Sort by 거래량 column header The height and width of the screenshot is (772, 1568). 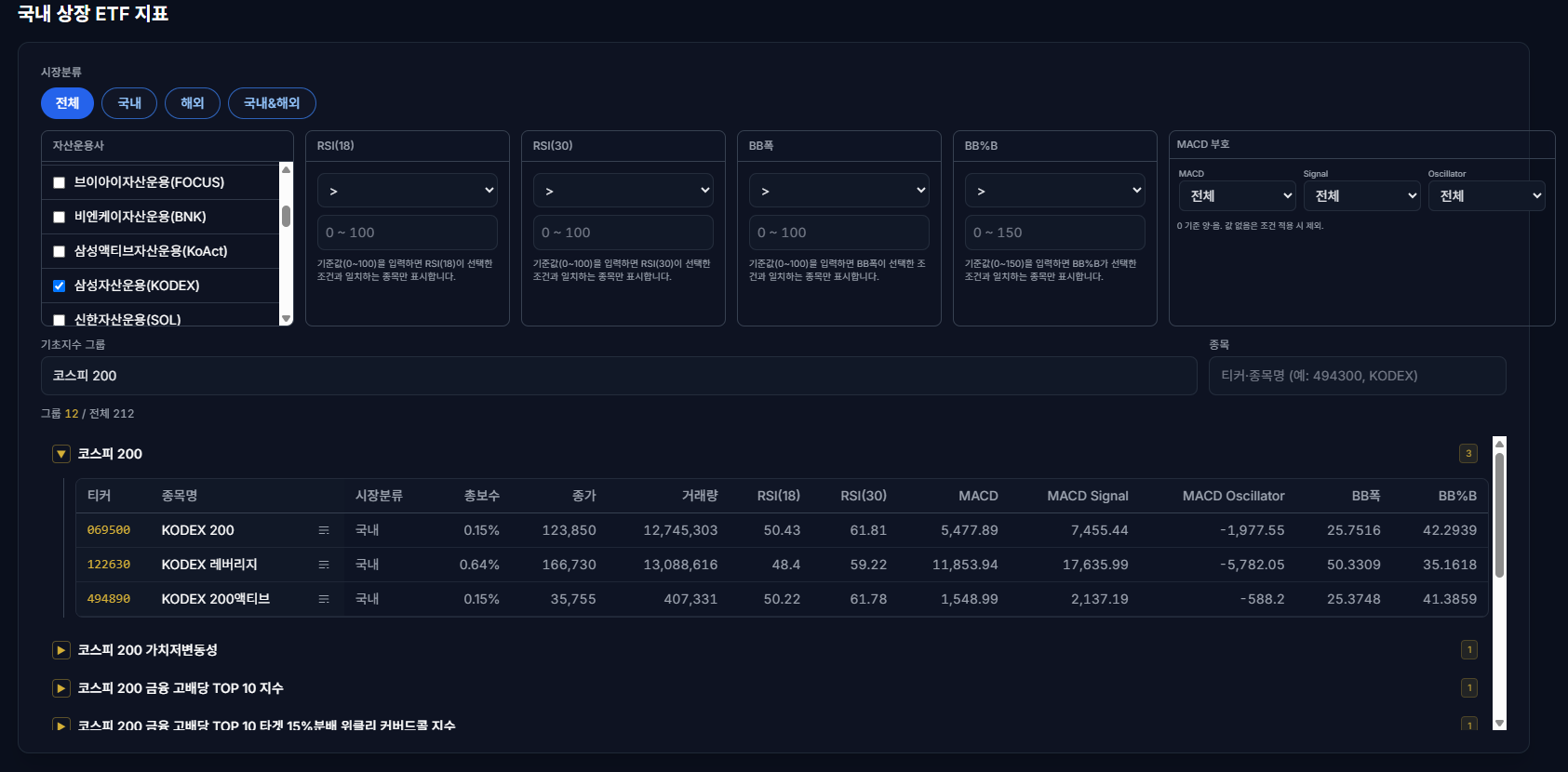click(x=700, y=496)
